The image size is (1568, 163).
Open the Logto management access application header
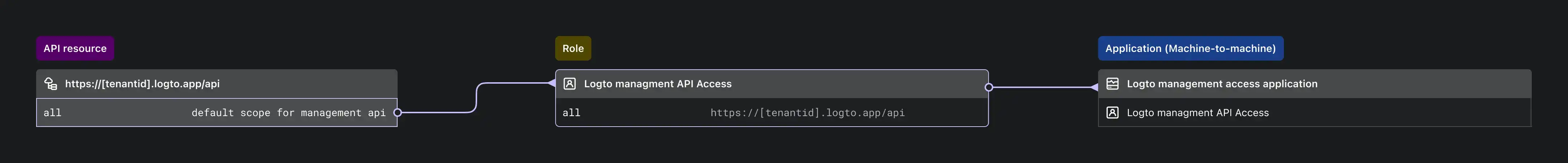1222,84
